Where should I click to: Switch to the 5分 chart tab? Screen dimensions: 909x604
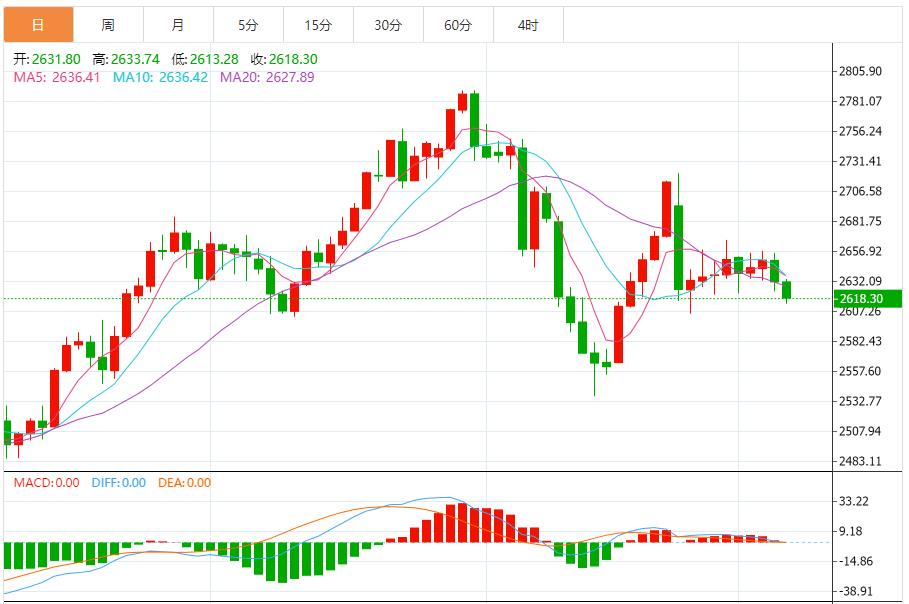point(248,25)
